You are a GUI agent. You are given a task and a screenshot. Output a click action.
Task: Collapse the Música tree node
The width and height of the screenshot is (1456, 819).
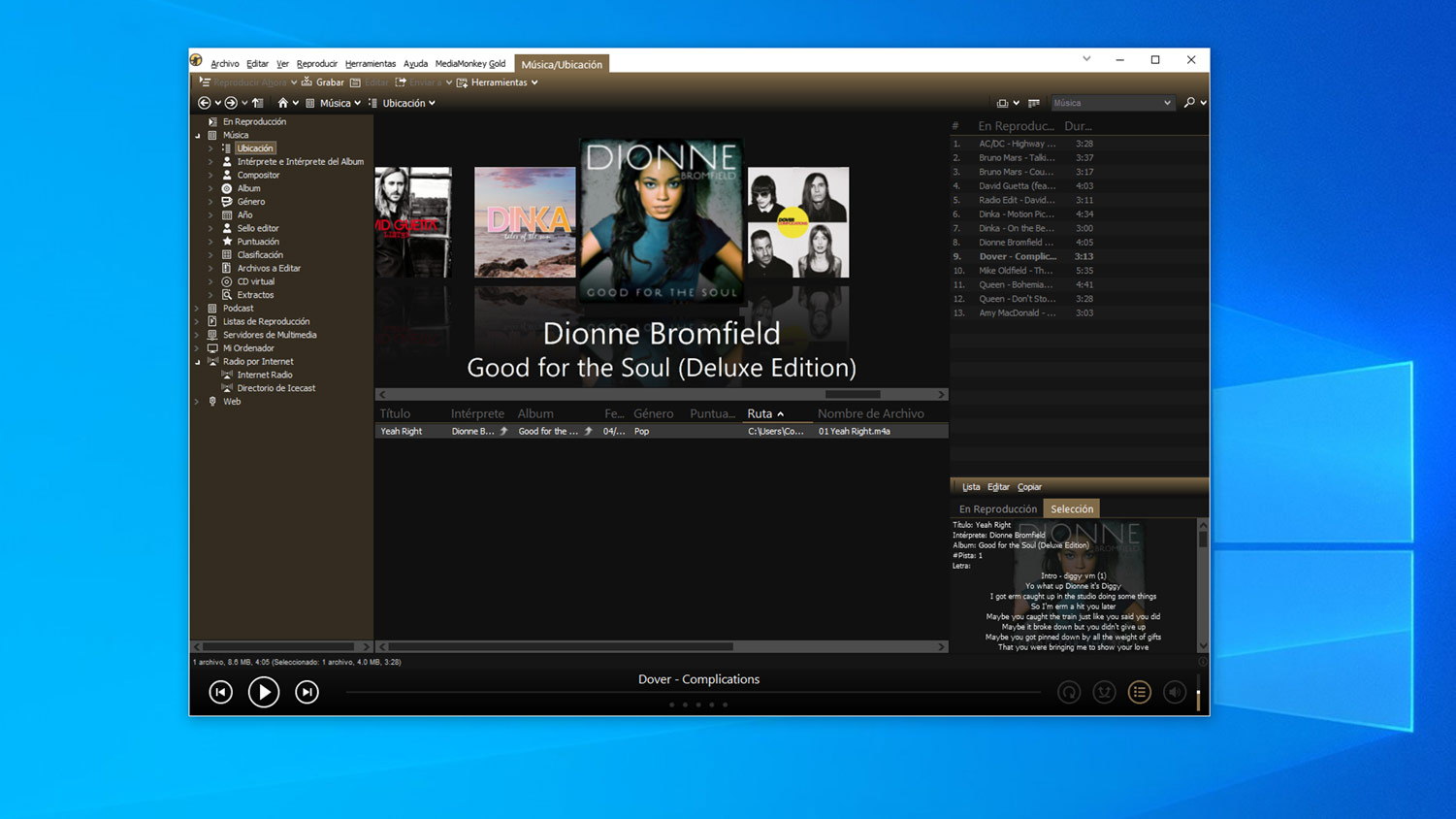point(198,135)
